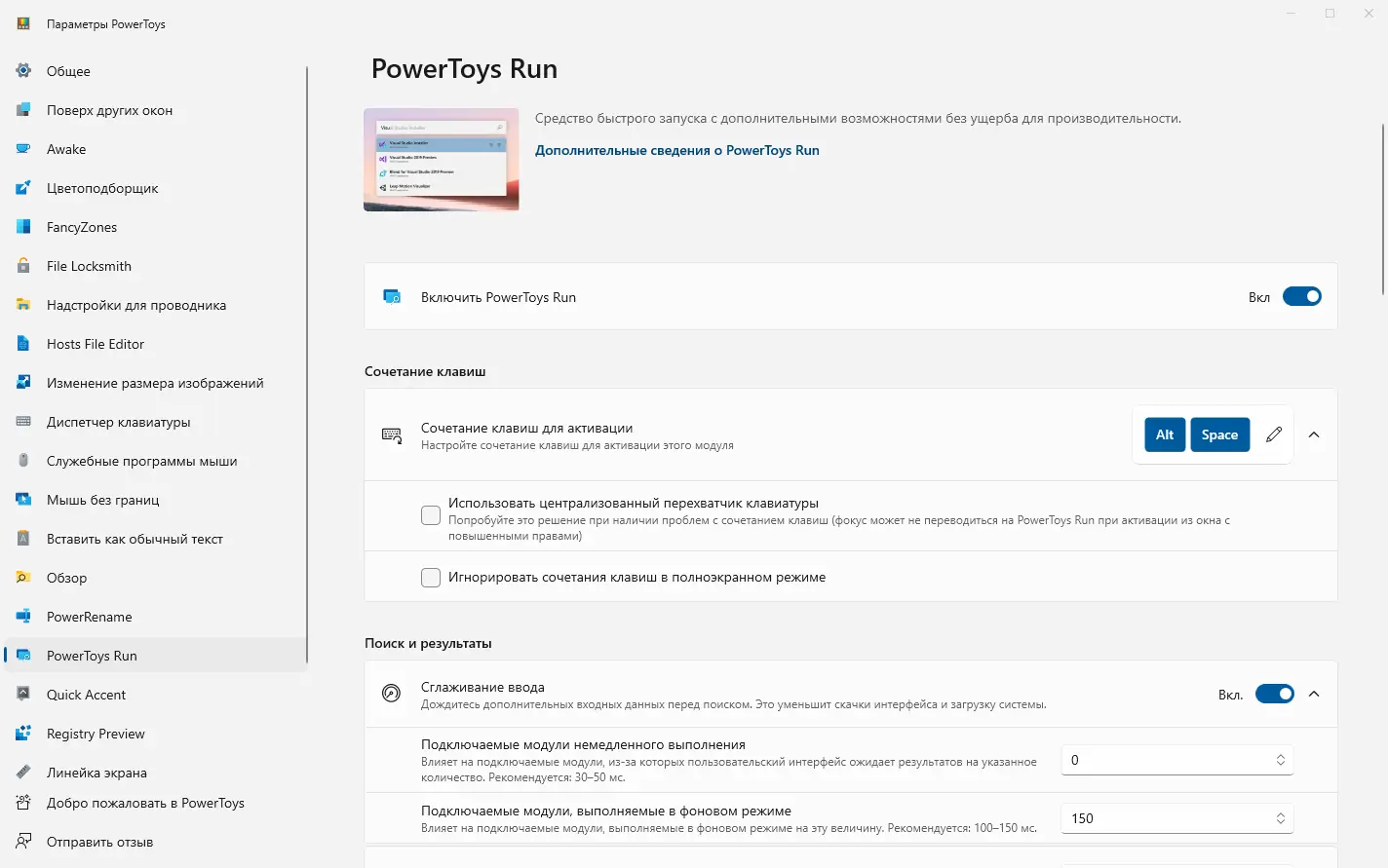The height and width of the screenshot is (868, 1388).
Task: Open the Служебные программы мыши mouse icon
Action: (23, 461)
